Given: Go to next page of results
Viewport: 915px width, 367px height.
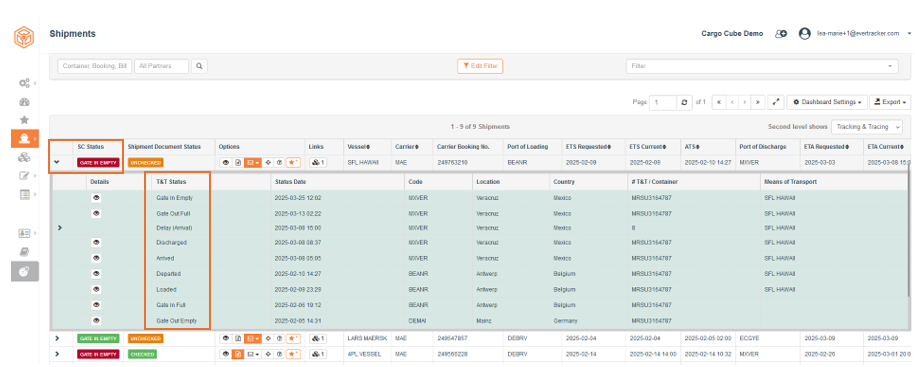Looking at the screenshot, I should pos(745,102).
